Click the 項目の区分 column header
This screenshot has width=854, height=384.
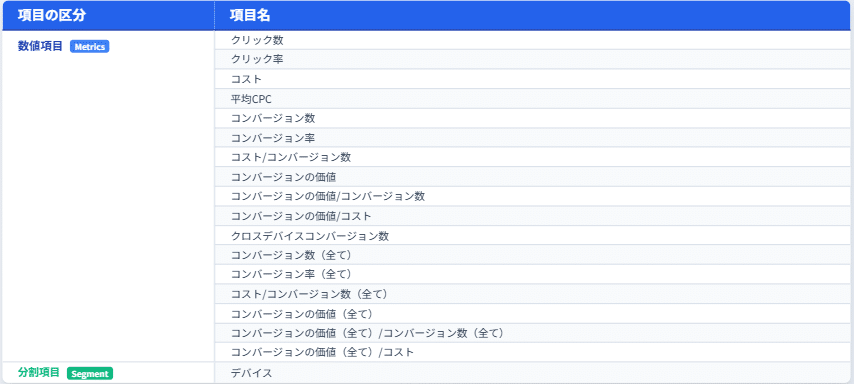[108, 15]
